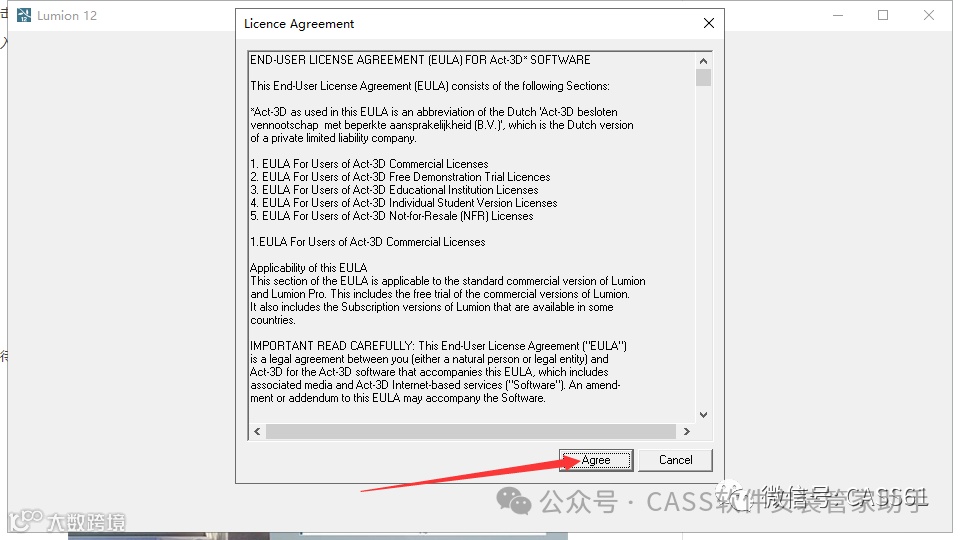
Task: Place cursor on the END-USER LICENSE AGREEMENT heading
Action: coord(420,60)
